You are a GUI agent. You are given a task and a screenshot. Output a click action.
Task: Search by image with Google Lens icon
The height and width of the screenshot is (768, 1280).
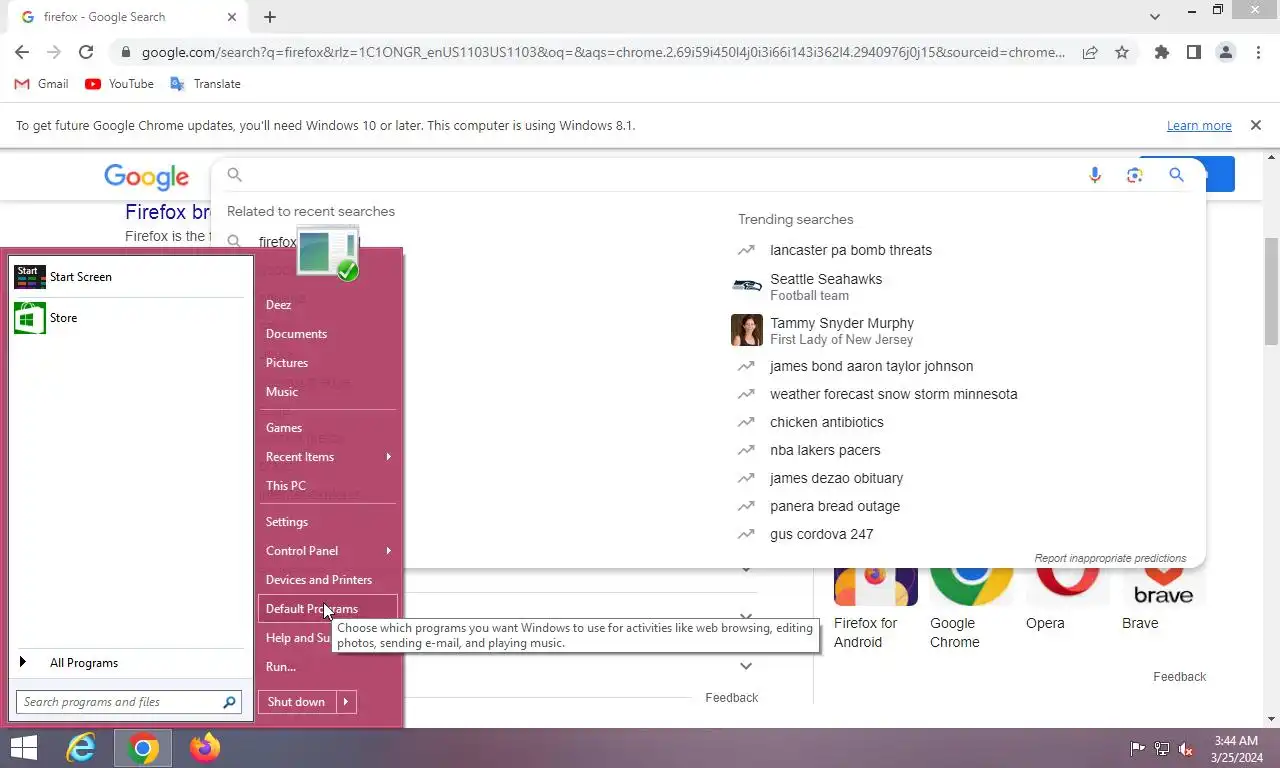point(1134,175)
